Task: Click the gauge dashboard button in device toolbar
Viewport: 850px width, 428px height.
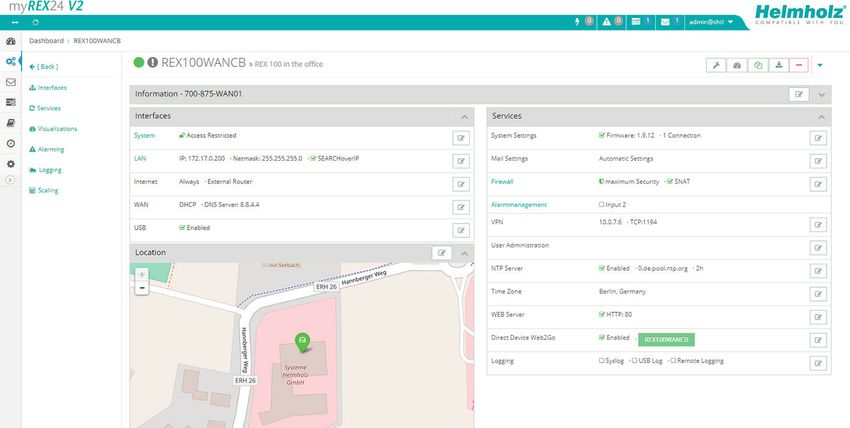Action: [737, 66]
